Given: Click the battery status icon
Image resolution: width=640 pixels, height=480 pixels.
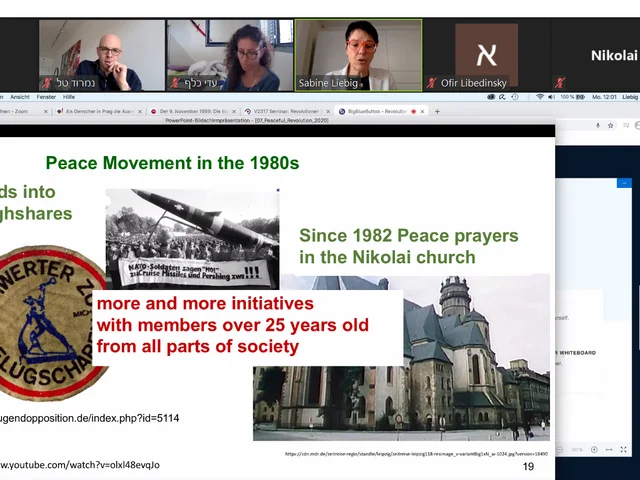Looking at the screenshot, I should pyautogui.click(x=580, y=97).
